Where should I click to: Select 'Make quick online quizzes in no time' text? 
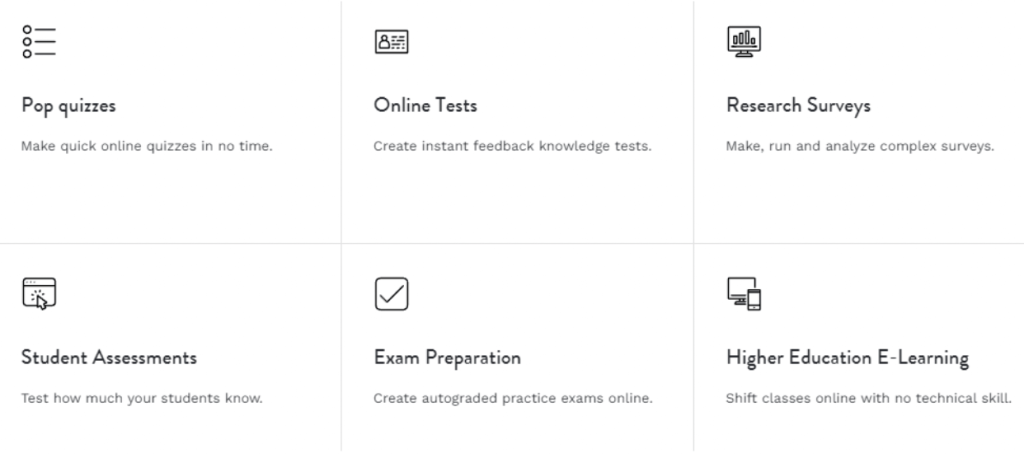click(x=147, y=146)
